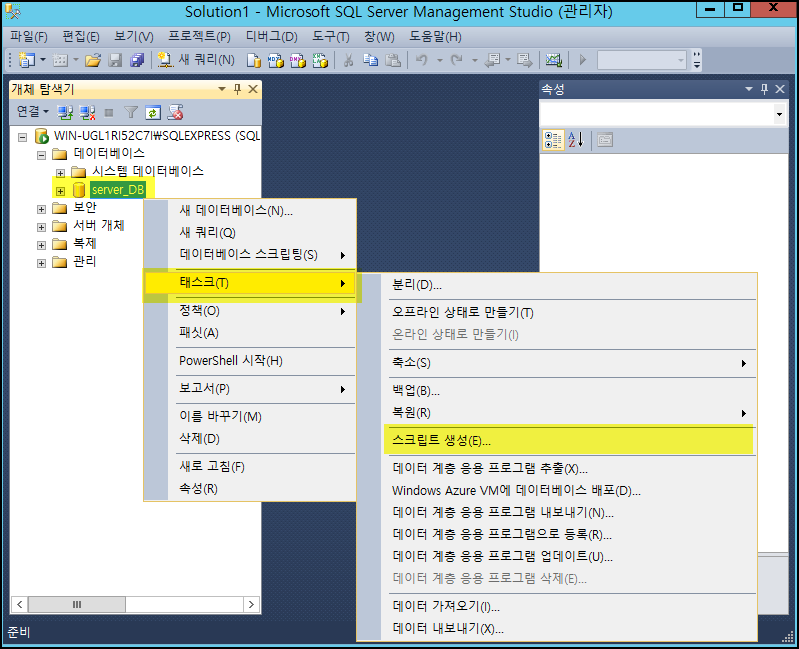The width and height of the screenshot is (799, 649).
Task: Toggle auto-hide pin on 속성 panel
Action: click(764, 89)
